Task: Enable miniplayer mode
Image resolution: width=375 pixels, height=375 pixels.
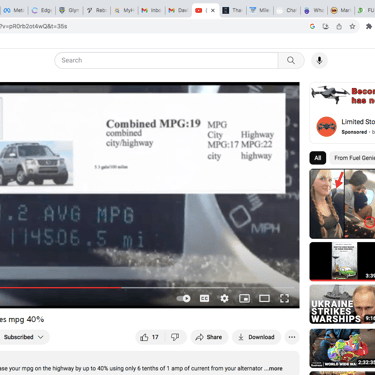Action: pos(244,298)
